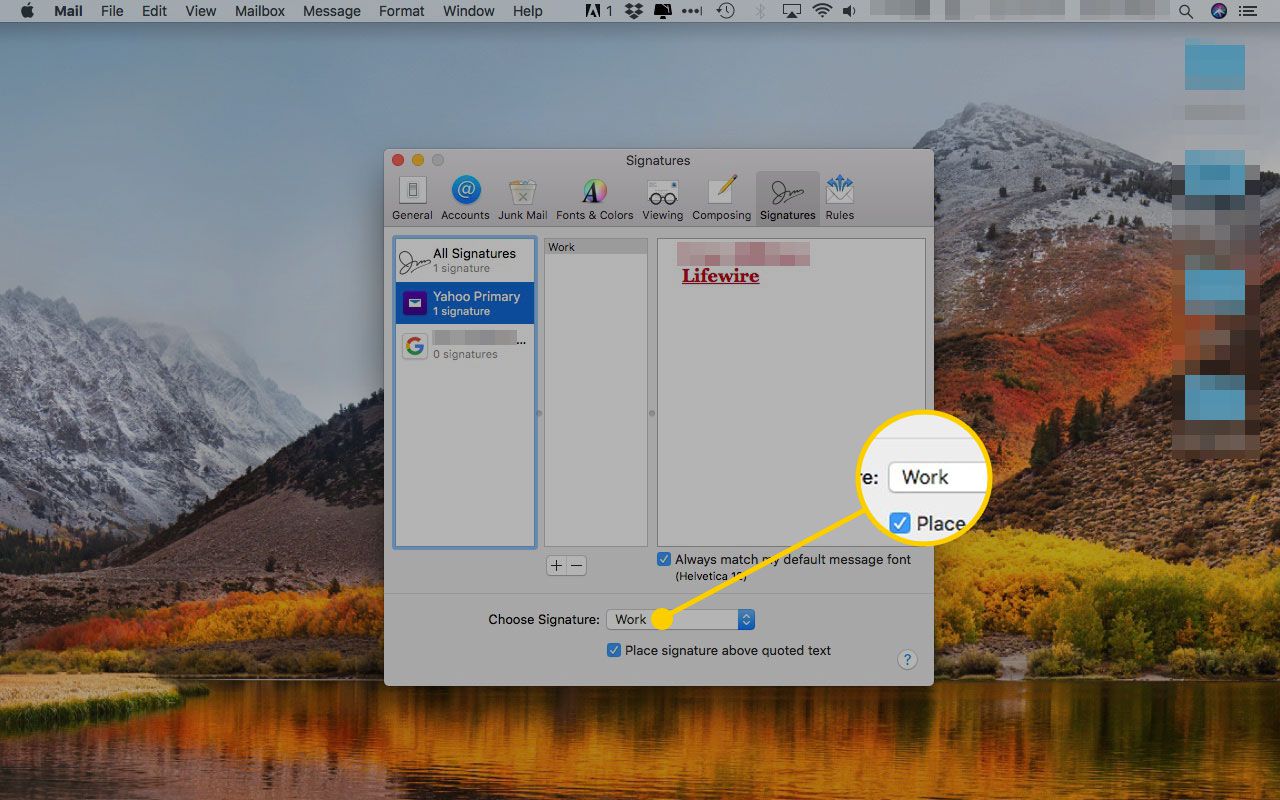Open the Mailbox menu
The image size is (1280, 800).
click(259, 11)
